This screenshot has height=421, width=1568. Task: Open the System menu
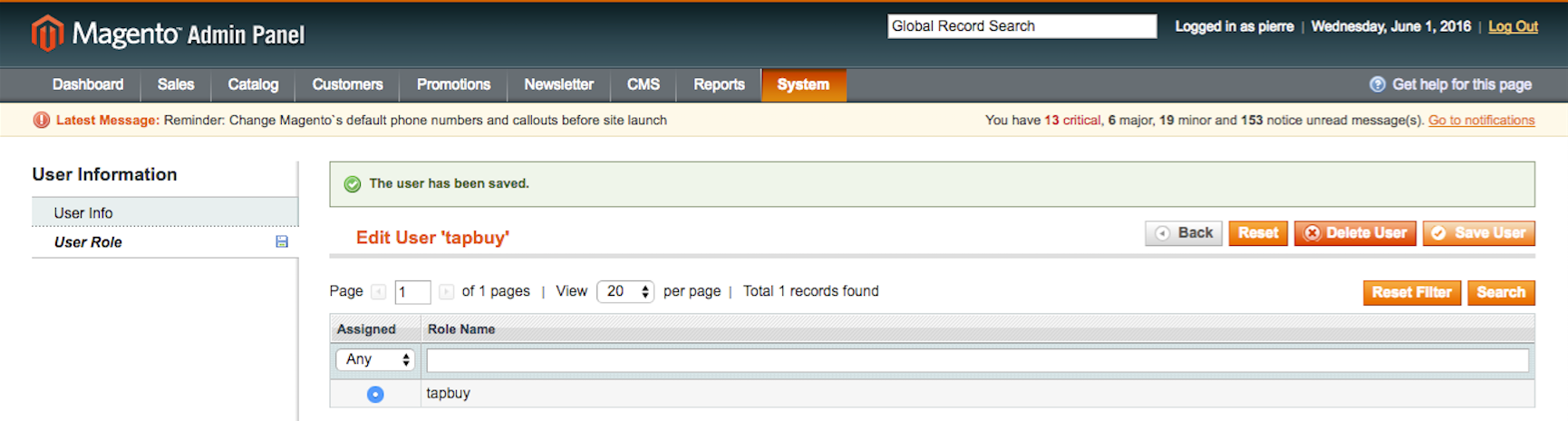pyautogui.click(x=803, y=84)
